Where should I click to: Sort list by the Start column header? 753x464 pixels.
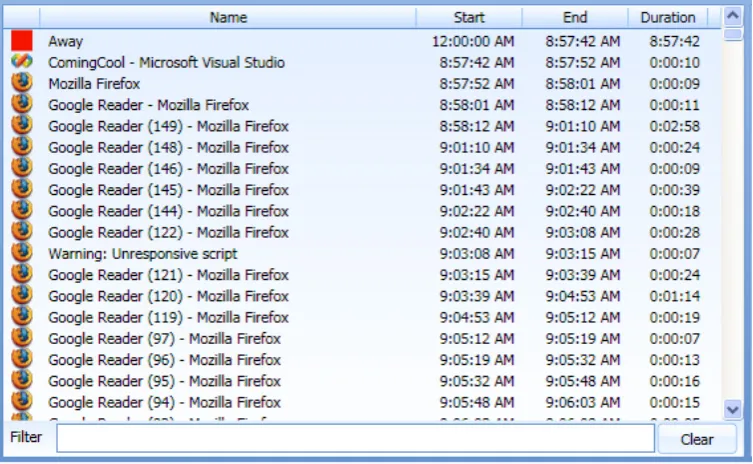(x=469, y=18)
